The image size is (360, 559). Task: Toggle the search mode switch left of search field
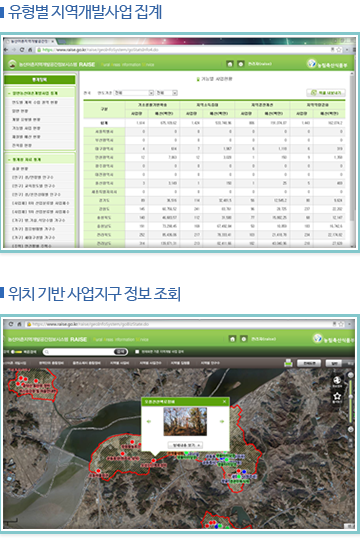pyautogui.click(x=16, y=352)
